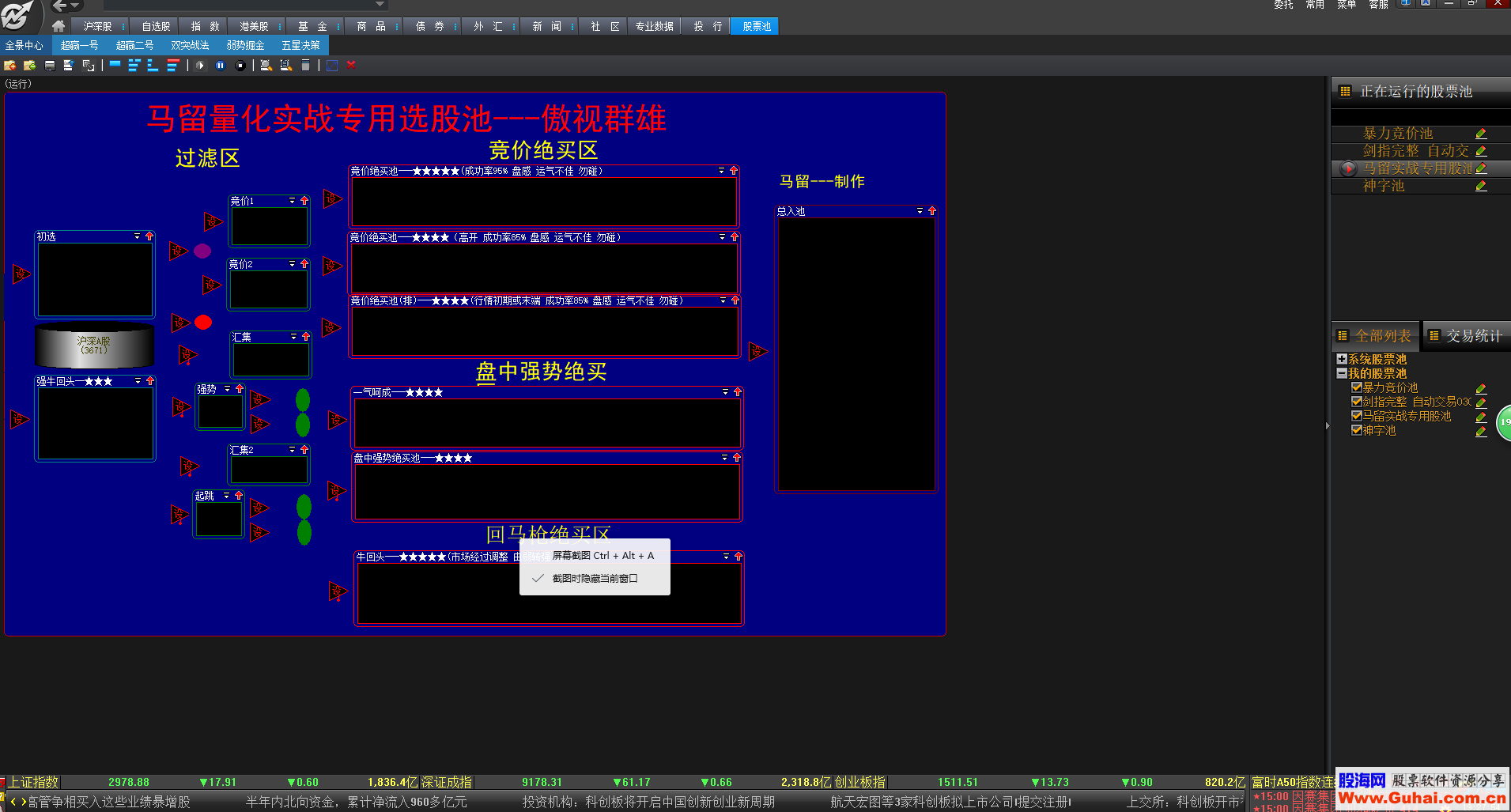Open the 专业数据 menu tab

(655, 26)
